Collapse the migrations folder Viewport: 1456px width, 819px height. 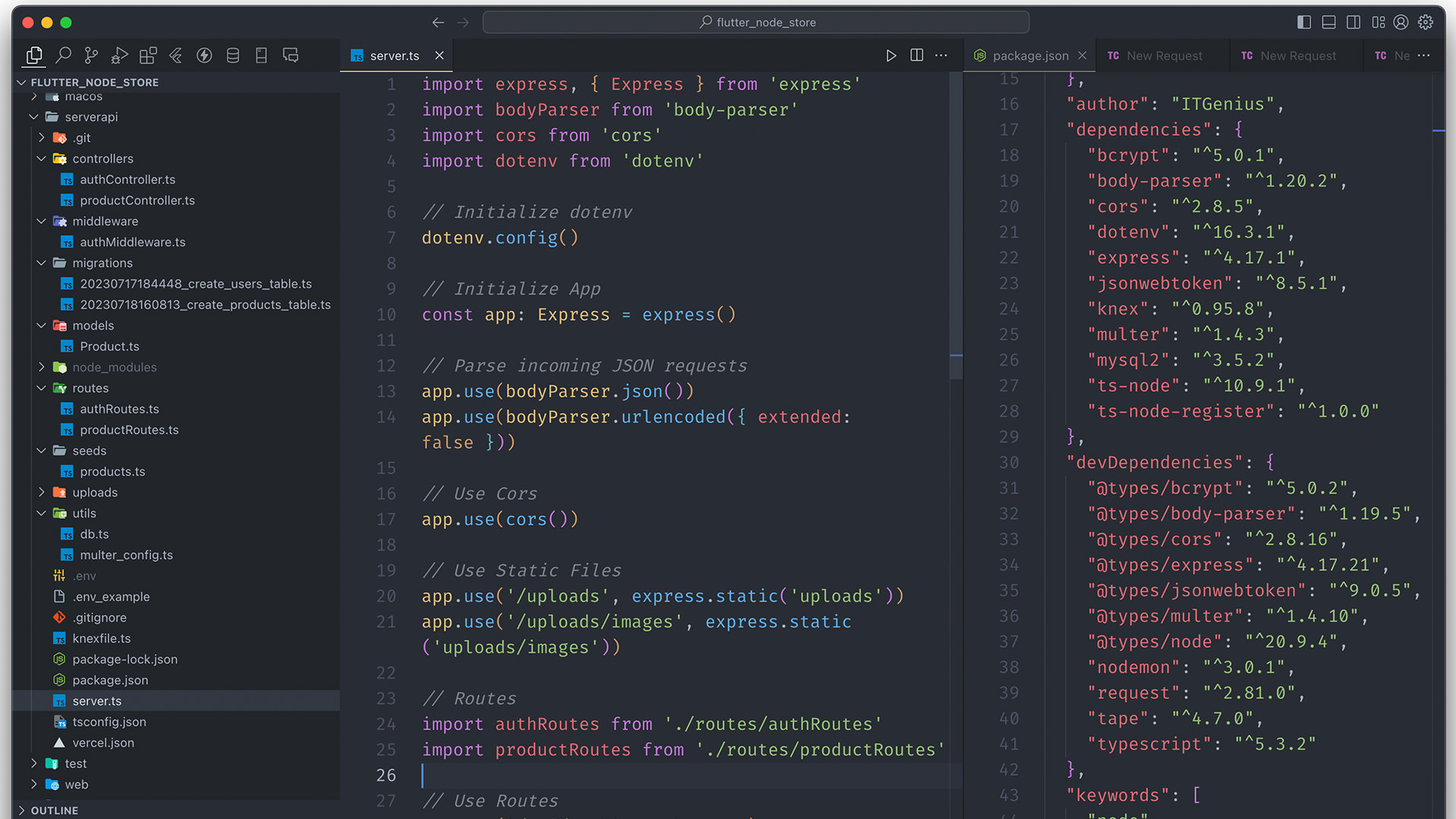[41, 263]
